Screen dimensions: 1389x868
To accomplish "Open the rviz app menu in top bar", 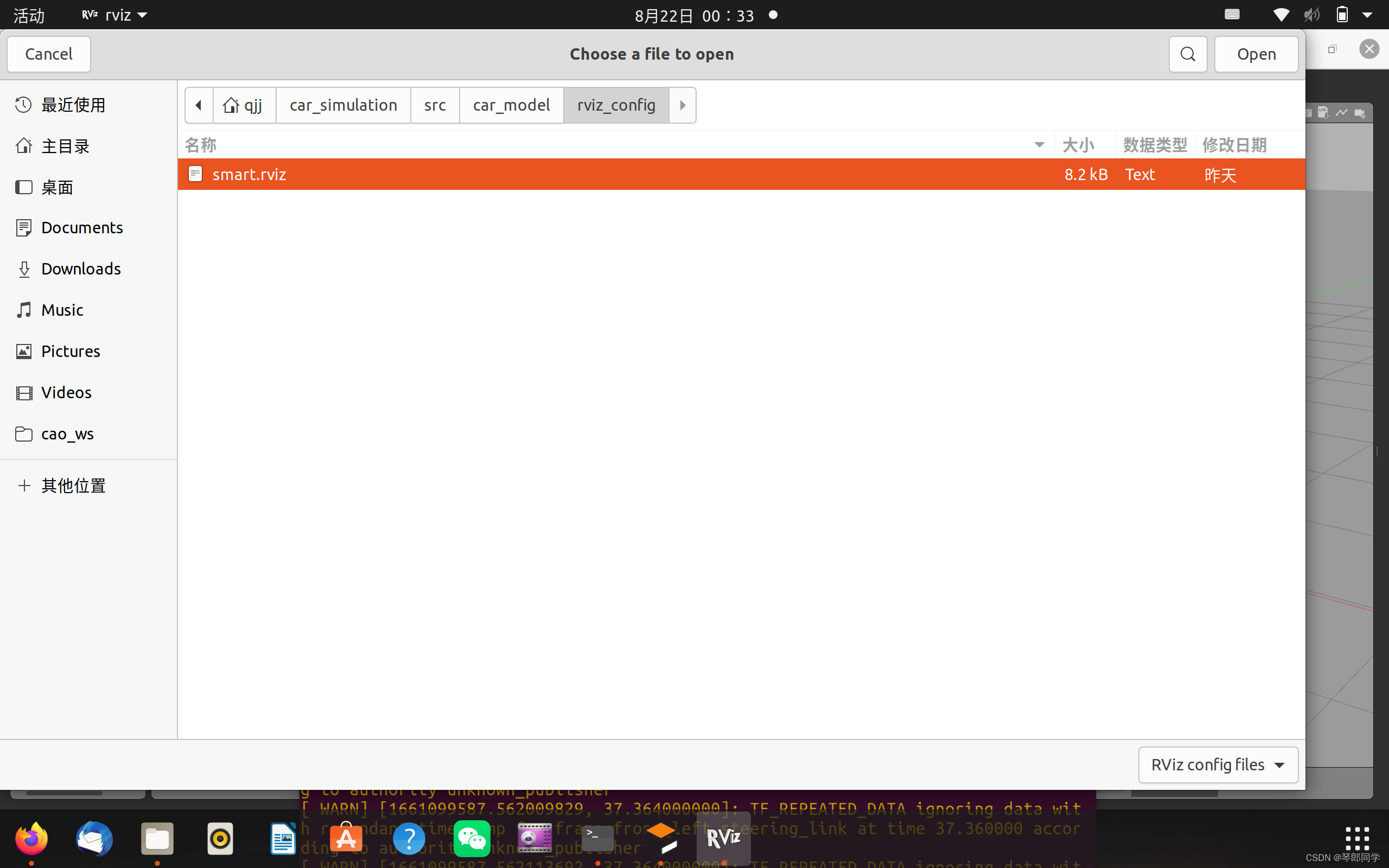I will pyautogui.click(x=115, y=15).
